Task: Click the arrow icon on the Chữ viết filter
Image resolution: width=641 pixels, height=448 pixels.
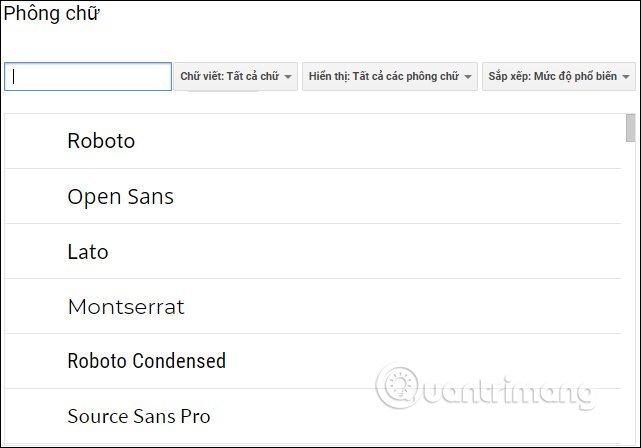Action: pyautogui.click(x=288, y=77)
